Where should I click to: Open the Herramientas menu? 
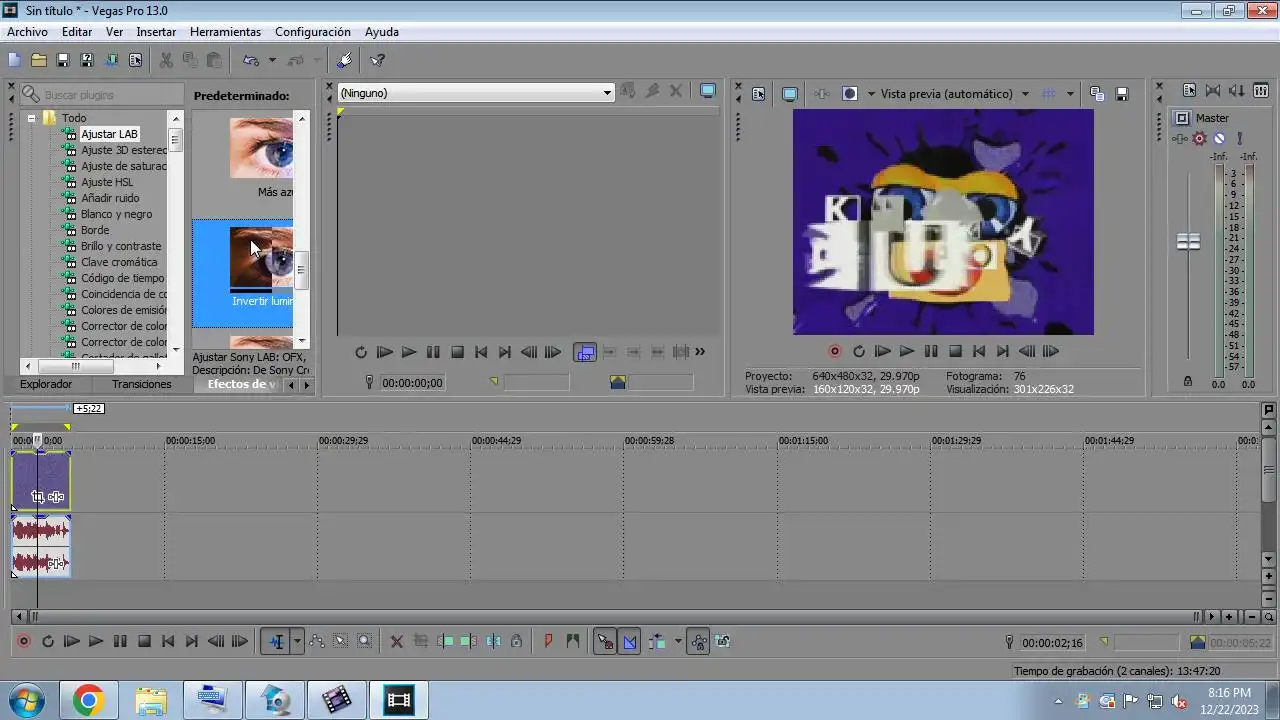pos(225,32)
